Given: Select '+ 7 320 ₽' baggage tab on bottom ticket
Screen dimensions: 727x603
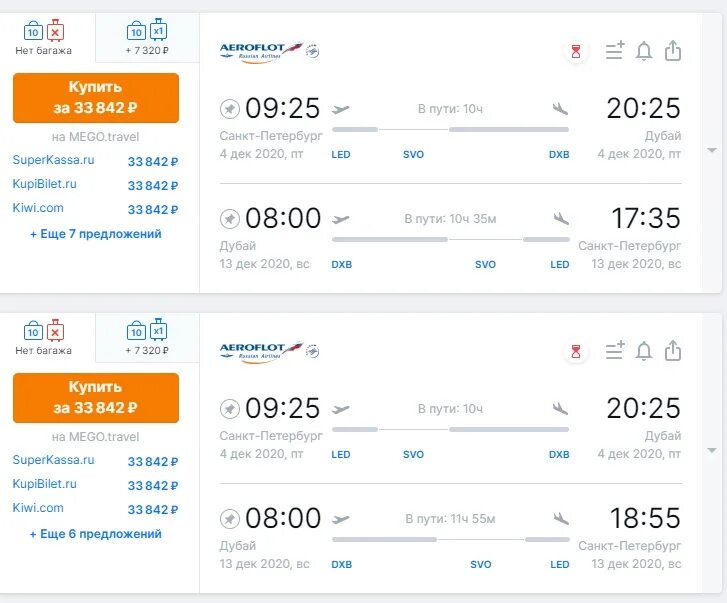Looking at the screenshot, I should (146, 338).
